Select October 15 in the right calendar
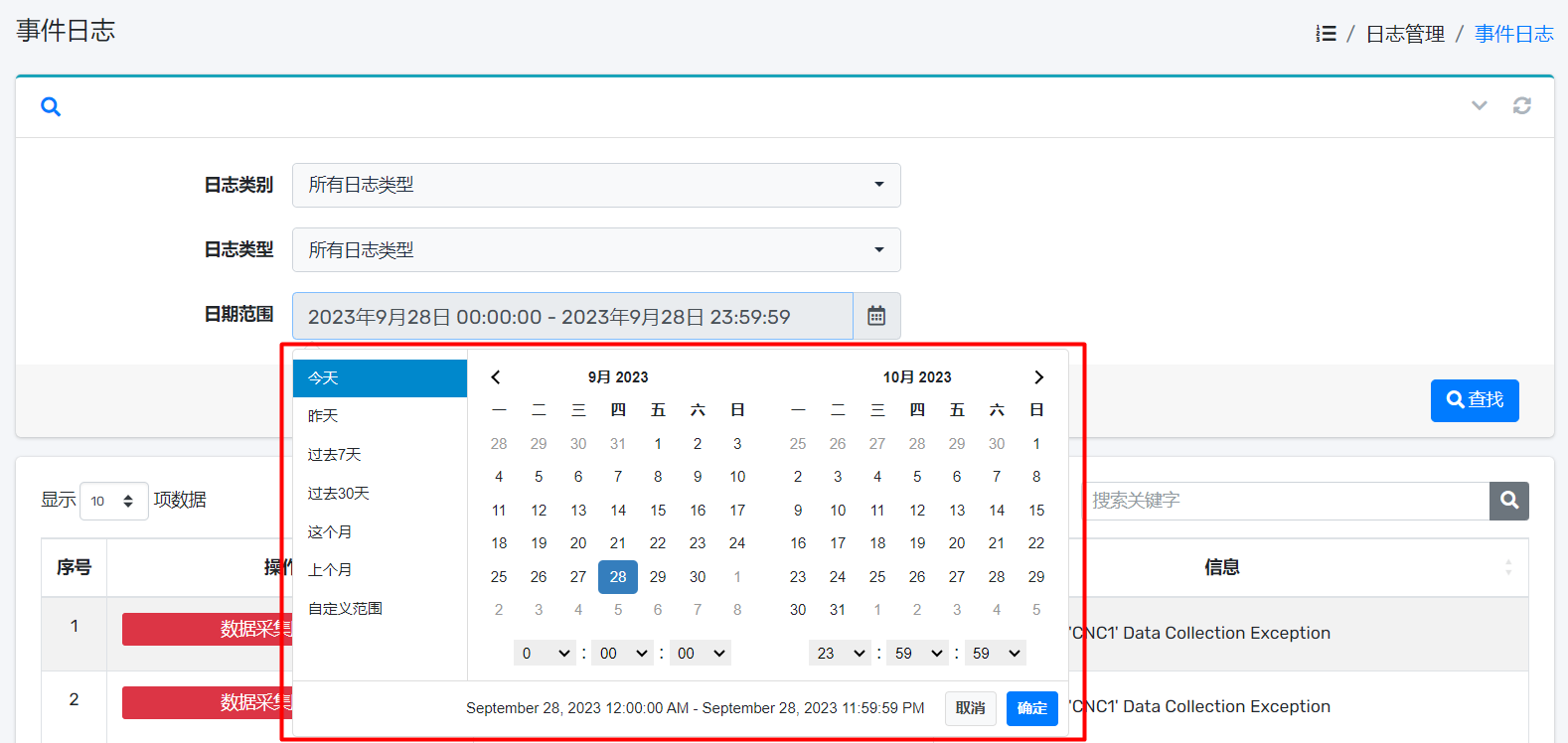The width and height of the screenshot is (1568, 743). [1036, 511]
